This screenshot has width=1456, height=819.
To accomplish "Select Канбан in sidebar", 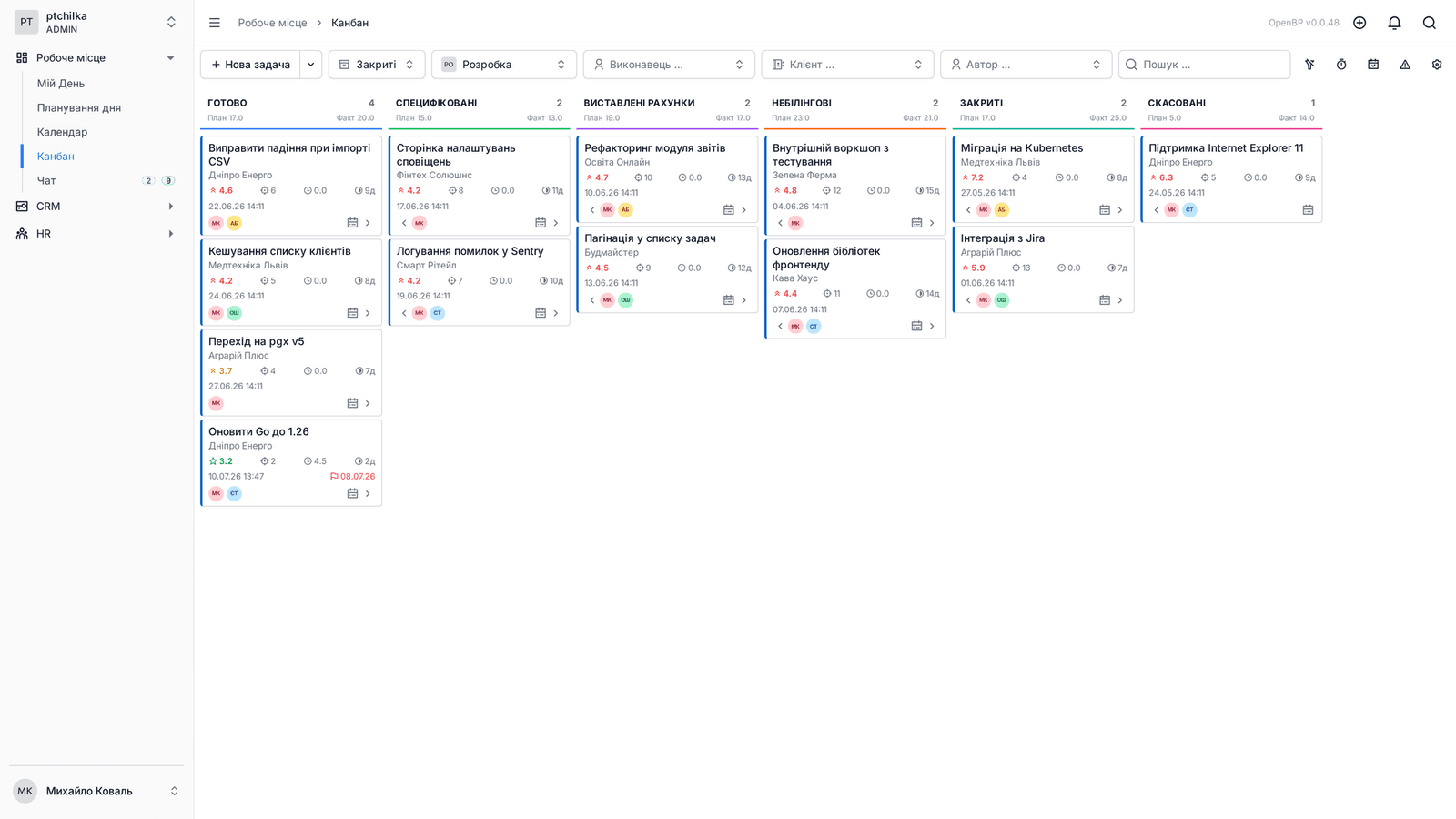I will click(x=56, y=157).
